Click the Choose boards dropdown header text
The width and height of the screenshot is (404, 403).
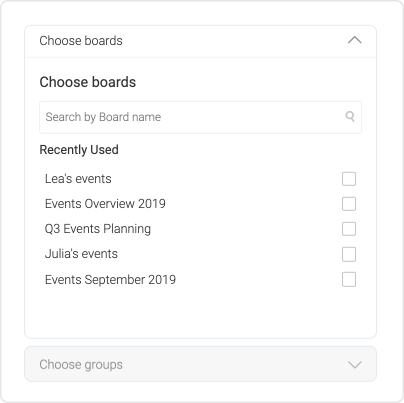[81, 41]
